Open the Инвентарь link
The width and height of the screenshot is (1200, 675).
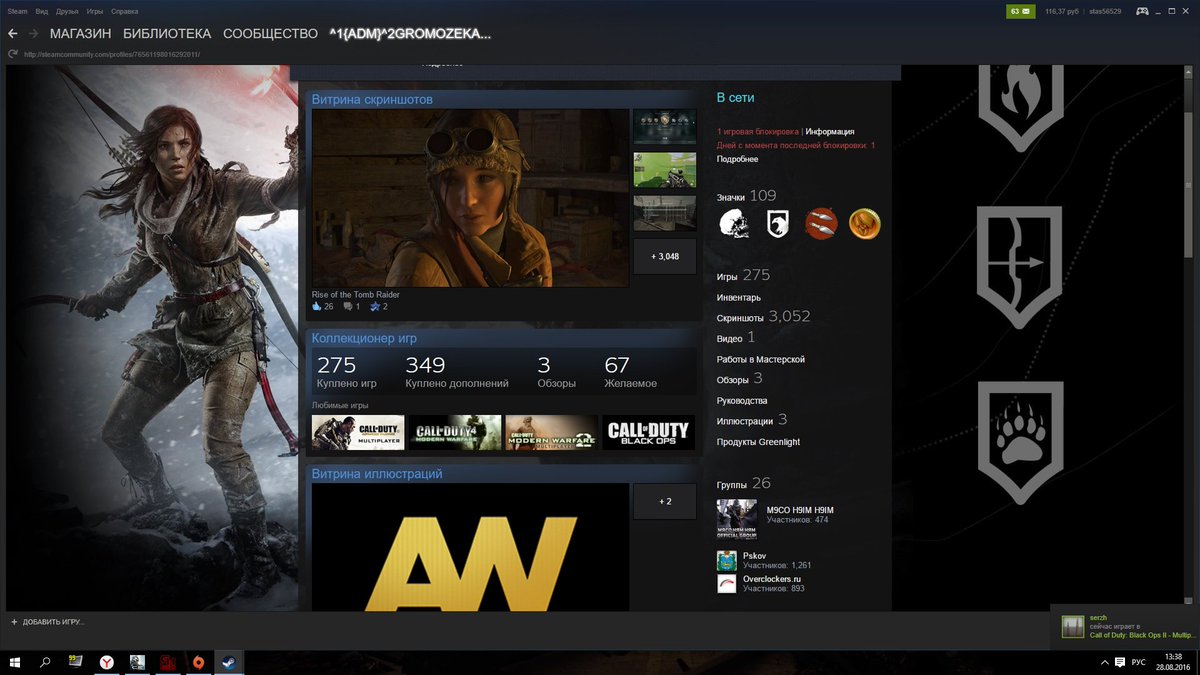pos(738,297)
